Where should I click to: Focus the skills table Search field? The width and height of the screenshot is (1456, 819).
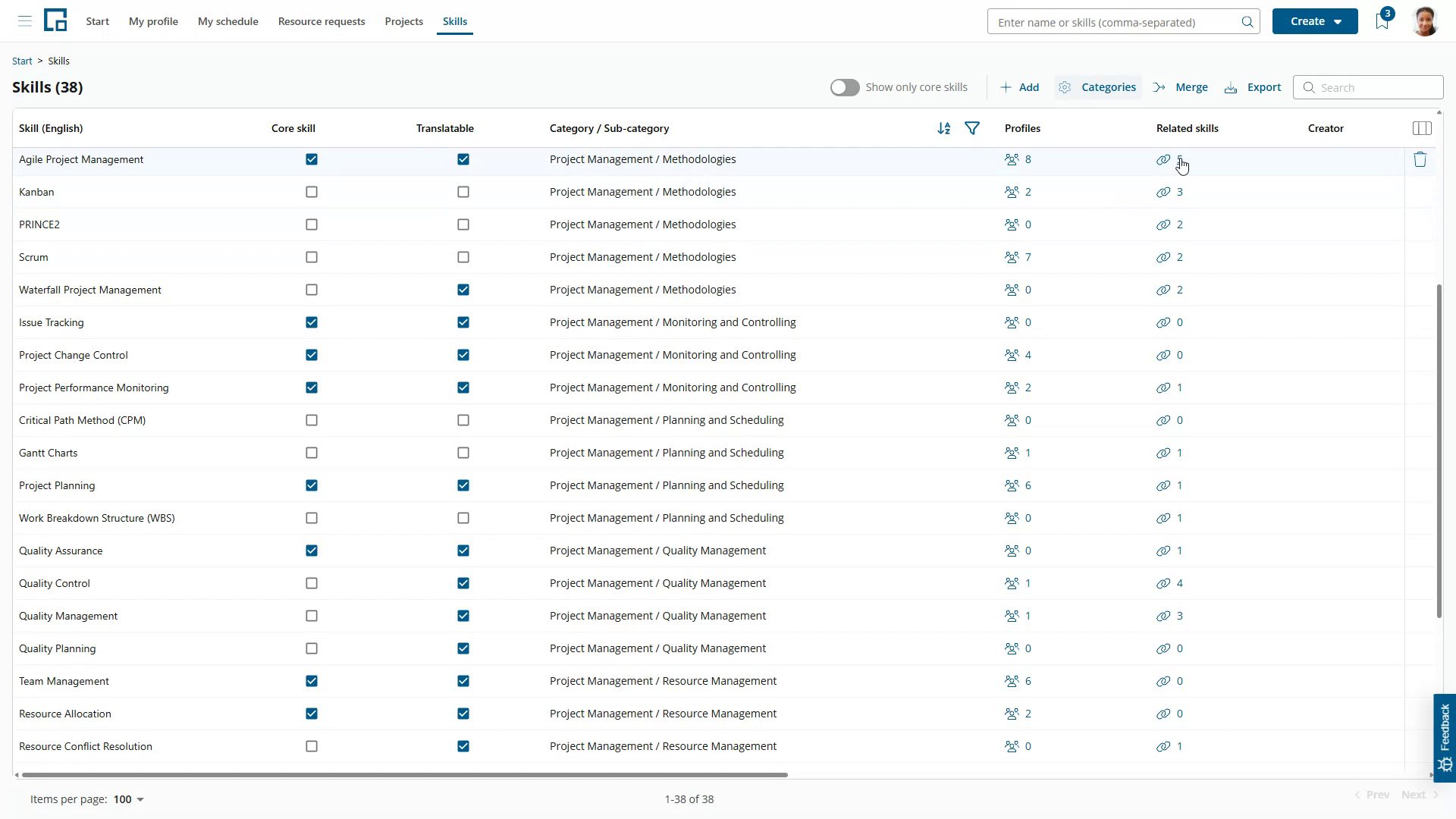click(1368, 87)
